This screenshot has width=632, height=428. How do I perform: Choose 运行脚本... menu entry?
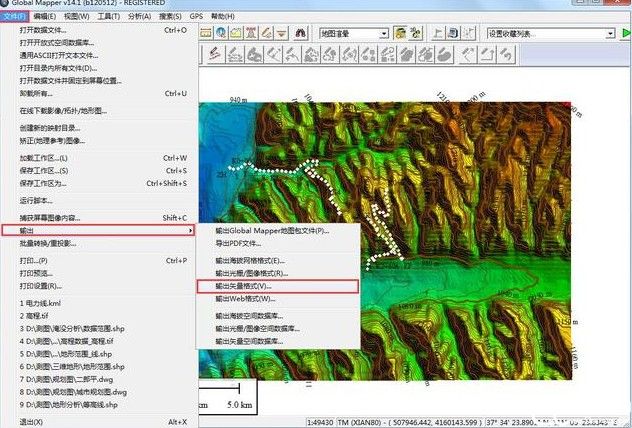[x=99, y=201]
